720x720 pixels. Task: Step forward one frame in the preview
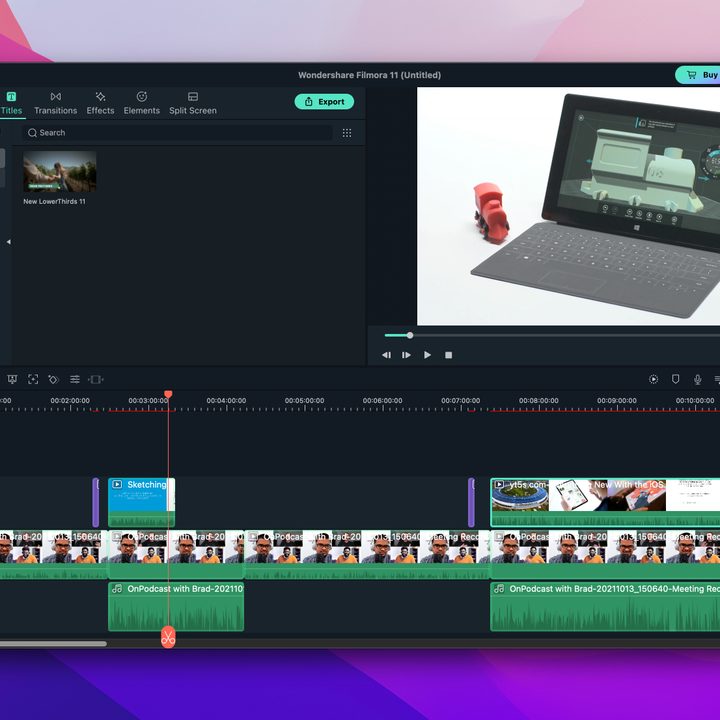tap(406, 355)
